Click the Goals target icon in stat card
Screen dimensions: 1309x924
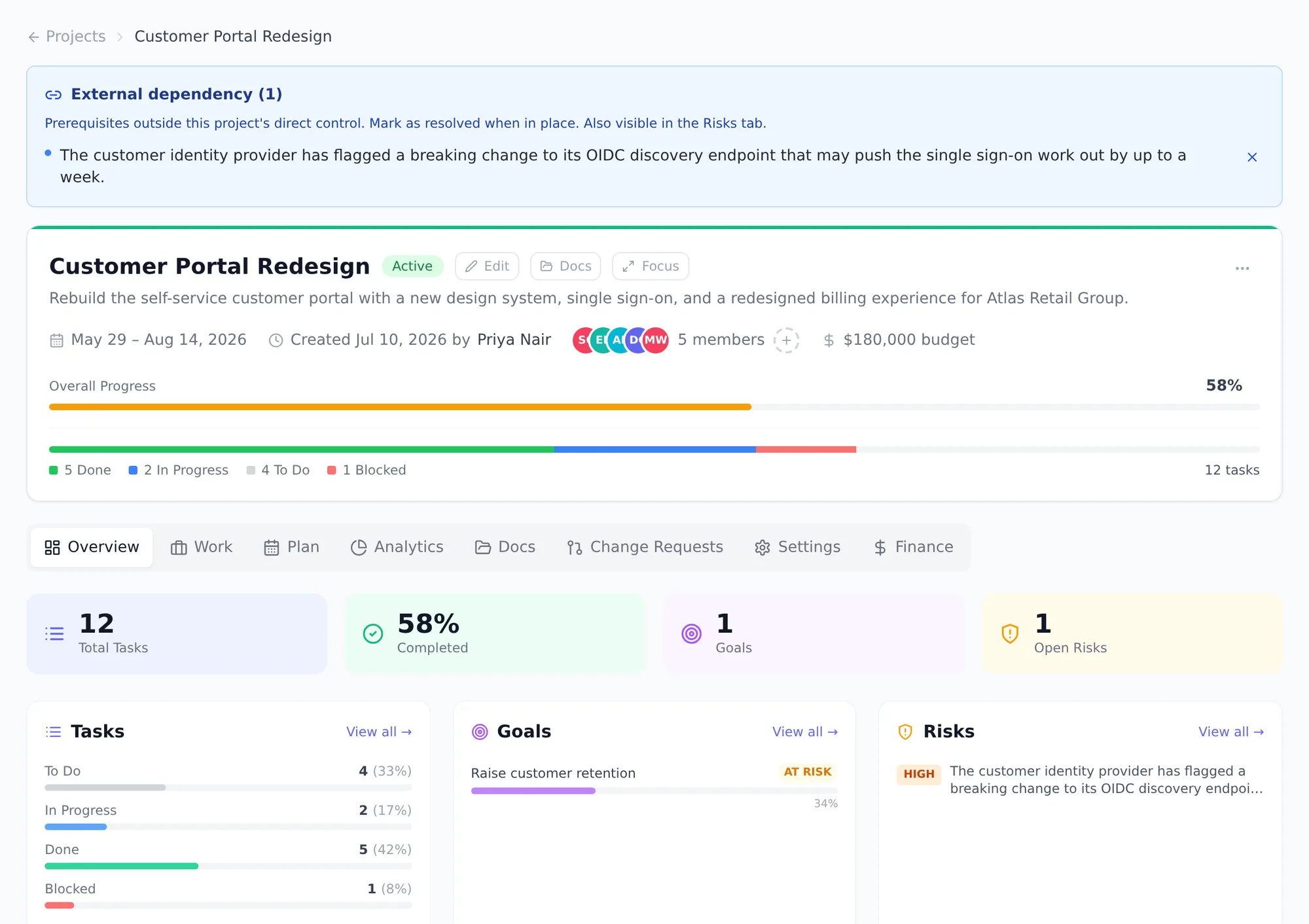click(691, 633)
